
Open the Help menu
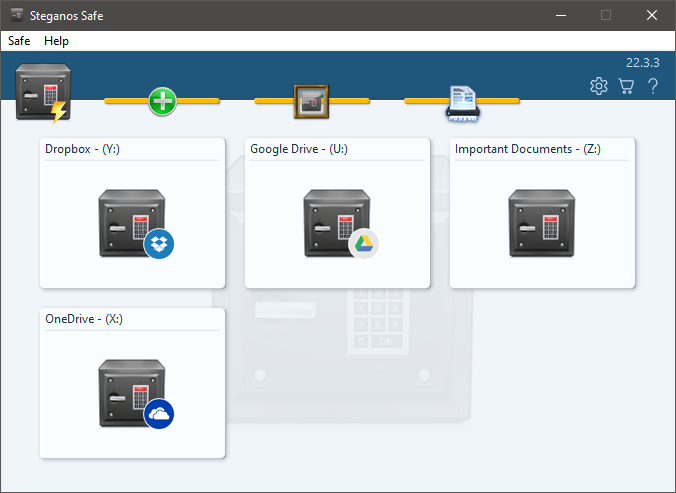click(56, 41)
